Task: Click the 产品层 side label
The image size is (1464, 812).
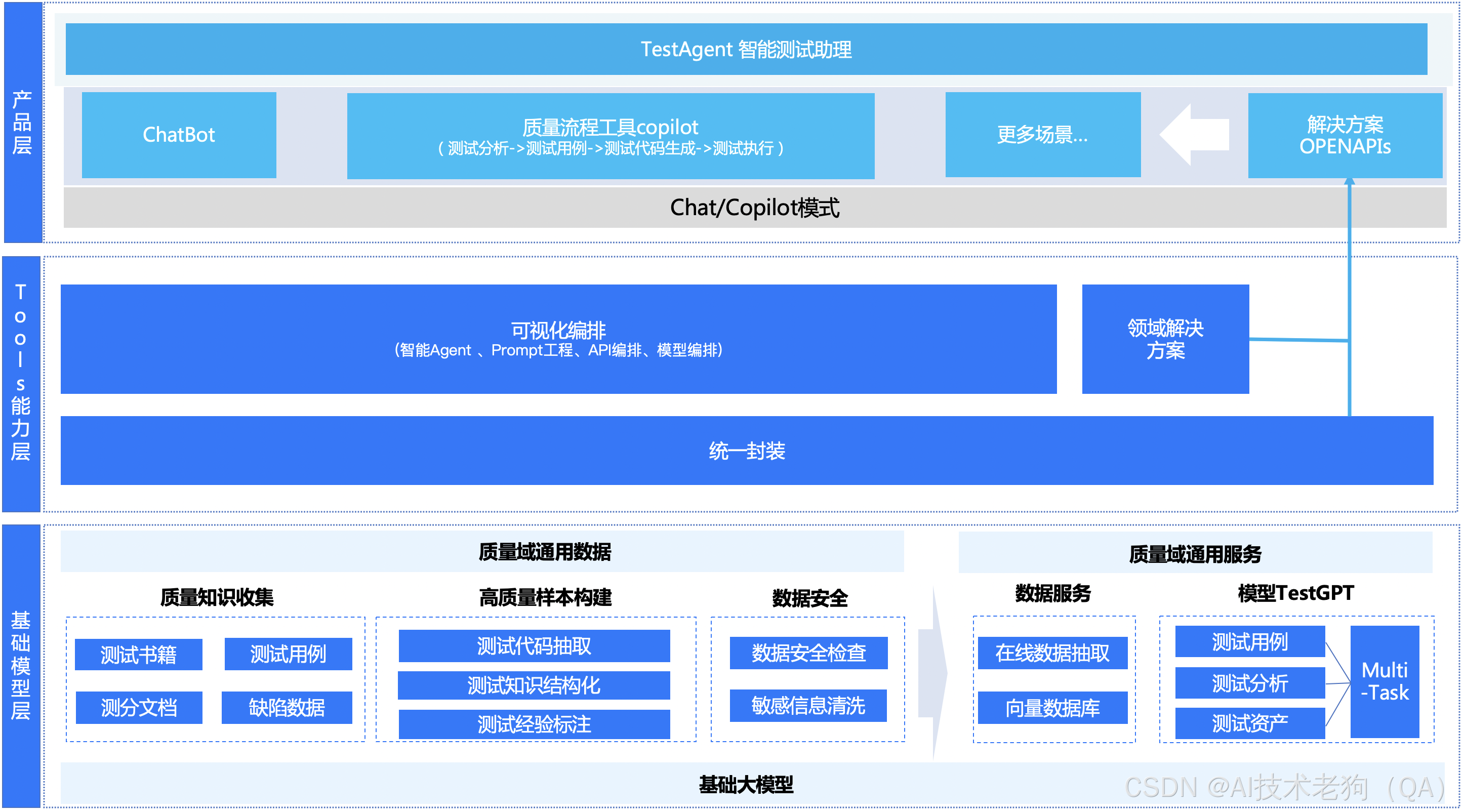Action: coord(23,122)
